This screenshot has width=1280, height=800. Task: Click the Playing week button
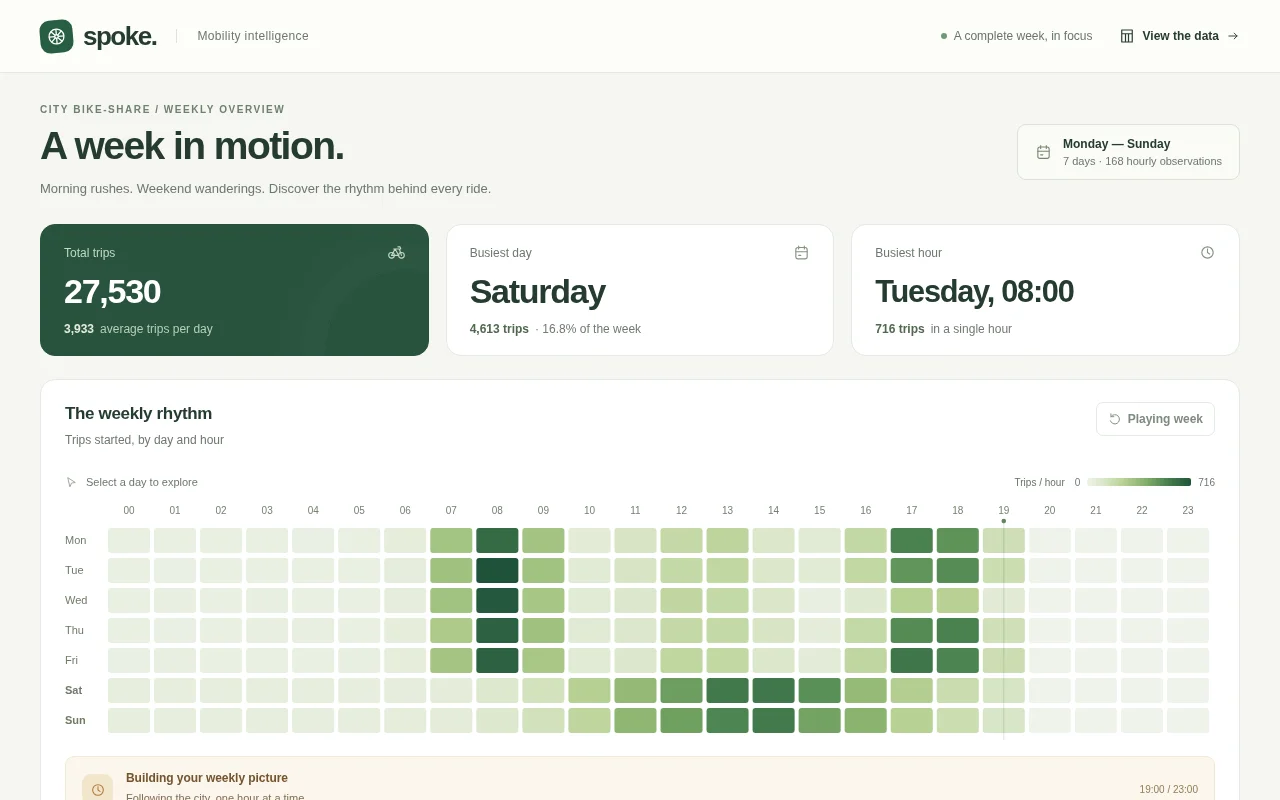(x=1155, y=419)
